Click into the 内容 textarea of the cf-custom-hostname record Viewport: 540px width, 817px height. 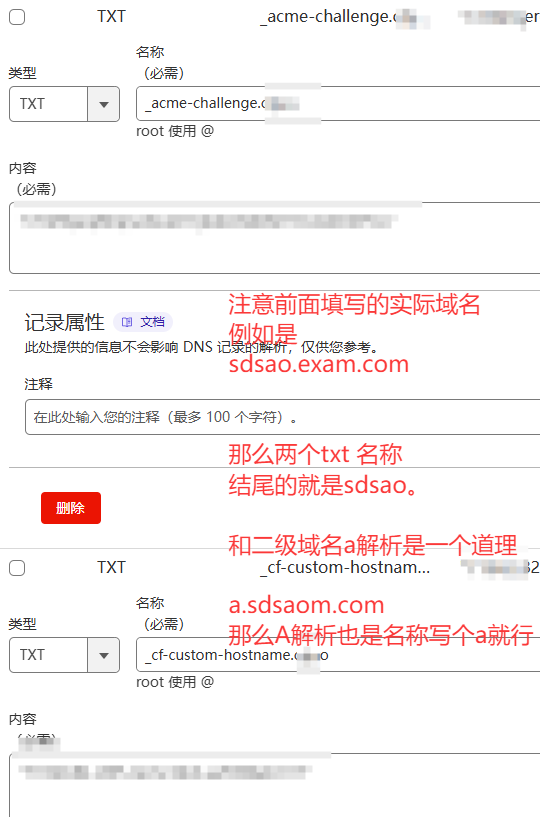coord(275,785)
